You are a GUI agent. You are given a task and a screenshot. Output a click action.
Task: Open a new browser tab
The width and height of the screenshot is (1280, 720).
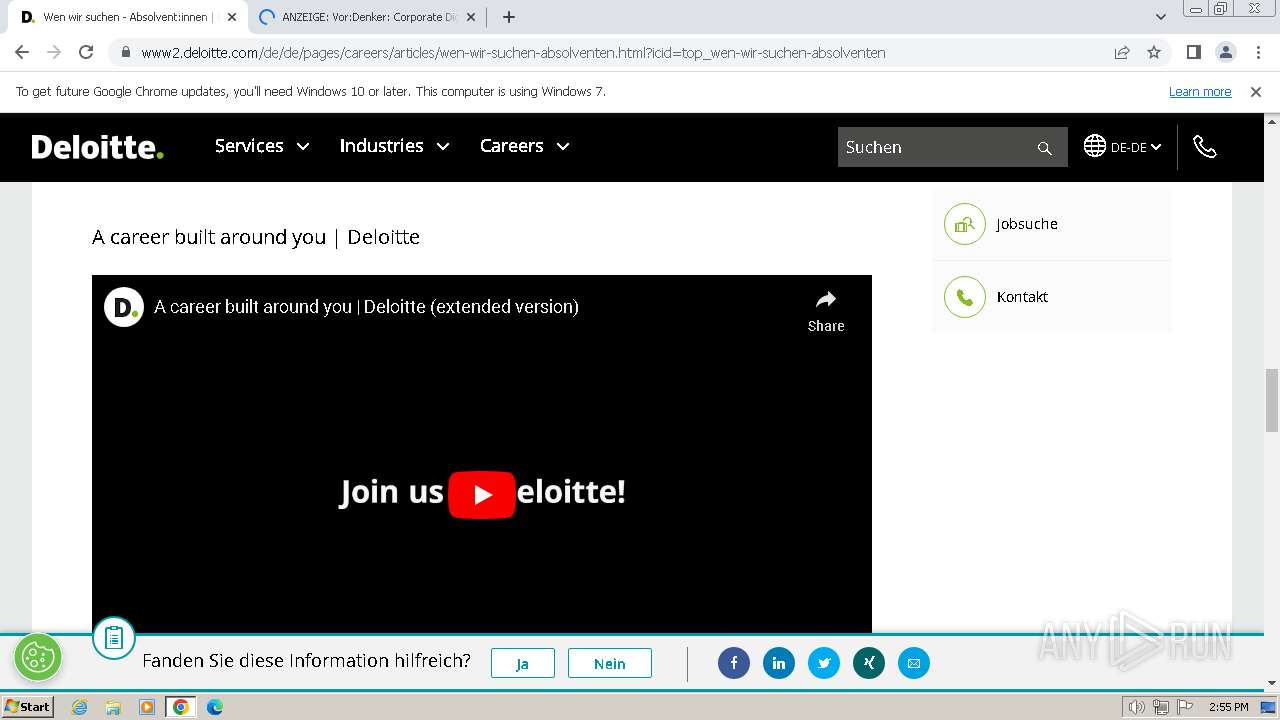509,17
